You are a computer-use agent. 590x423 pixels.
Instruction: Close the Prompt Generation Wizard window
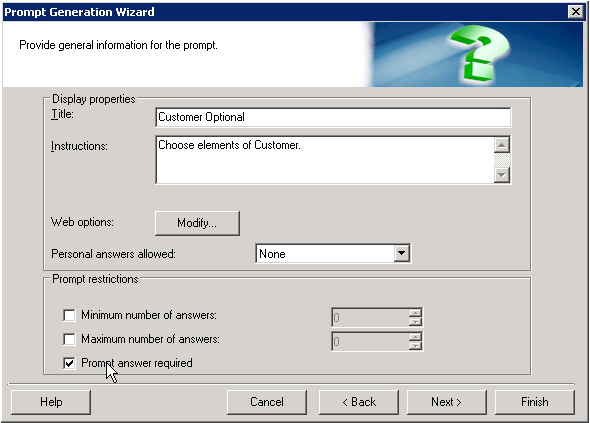point(576,12)
